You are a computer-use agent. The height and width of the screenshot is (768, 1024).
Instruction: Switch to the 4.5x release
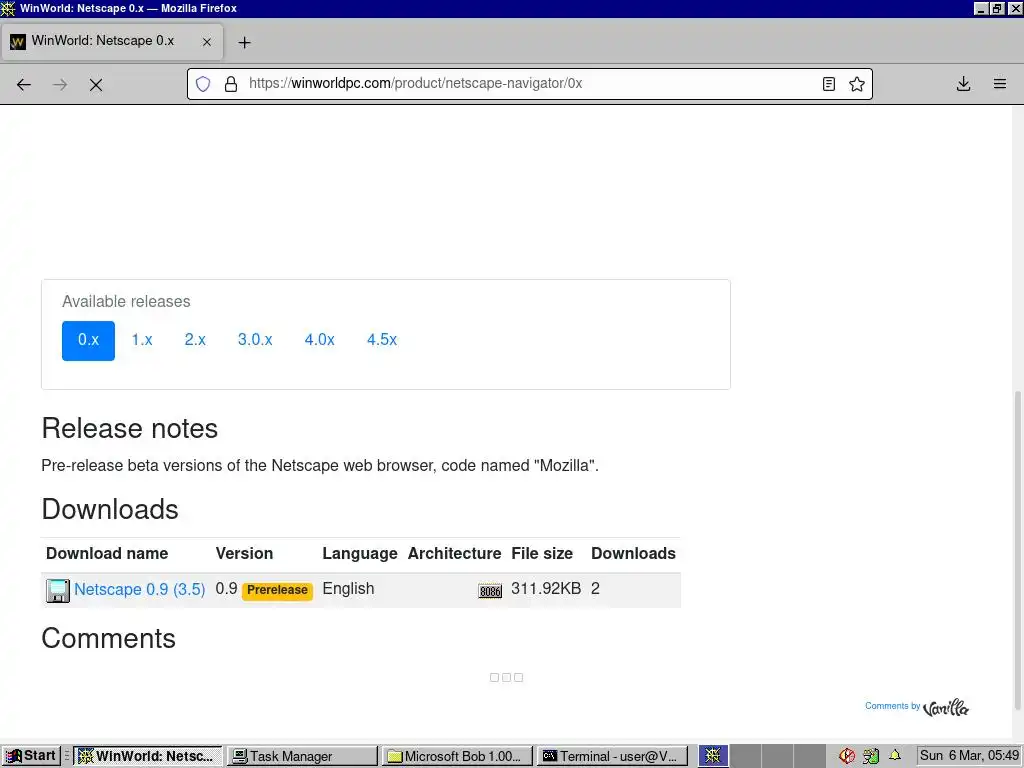pos(382,340)
